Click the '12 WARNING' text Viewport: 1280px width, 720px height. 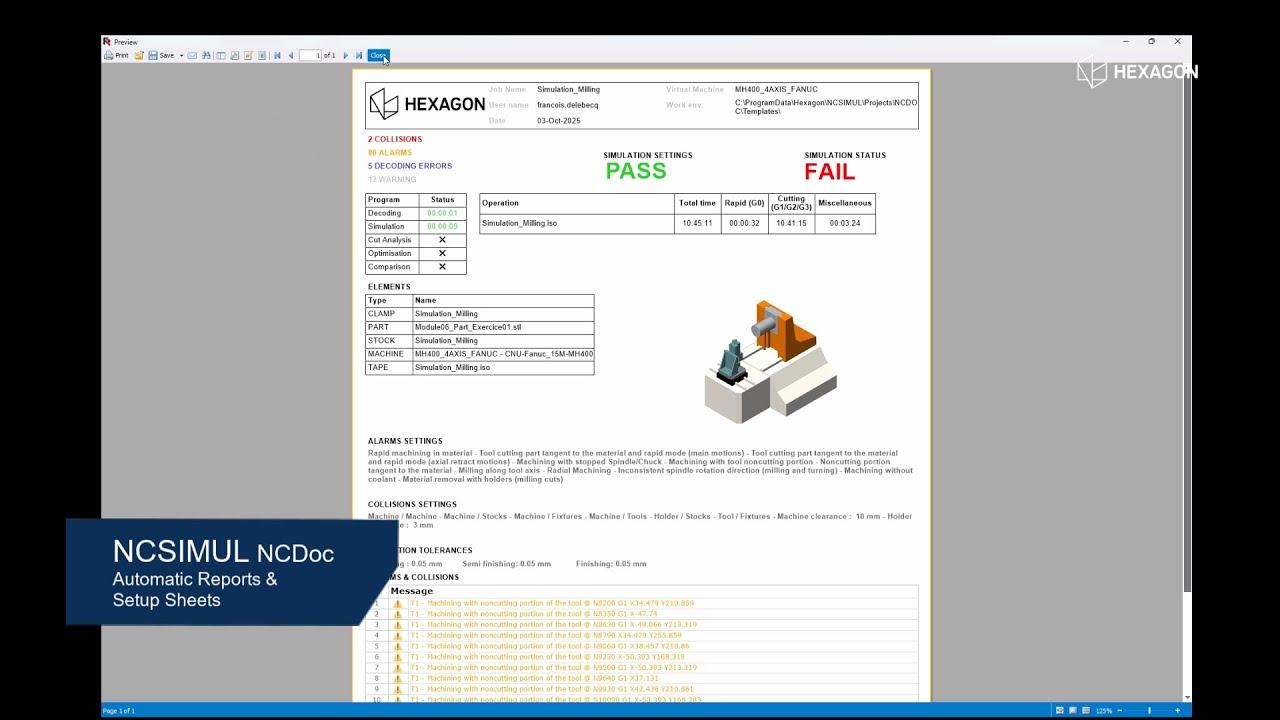coord(392,180)
